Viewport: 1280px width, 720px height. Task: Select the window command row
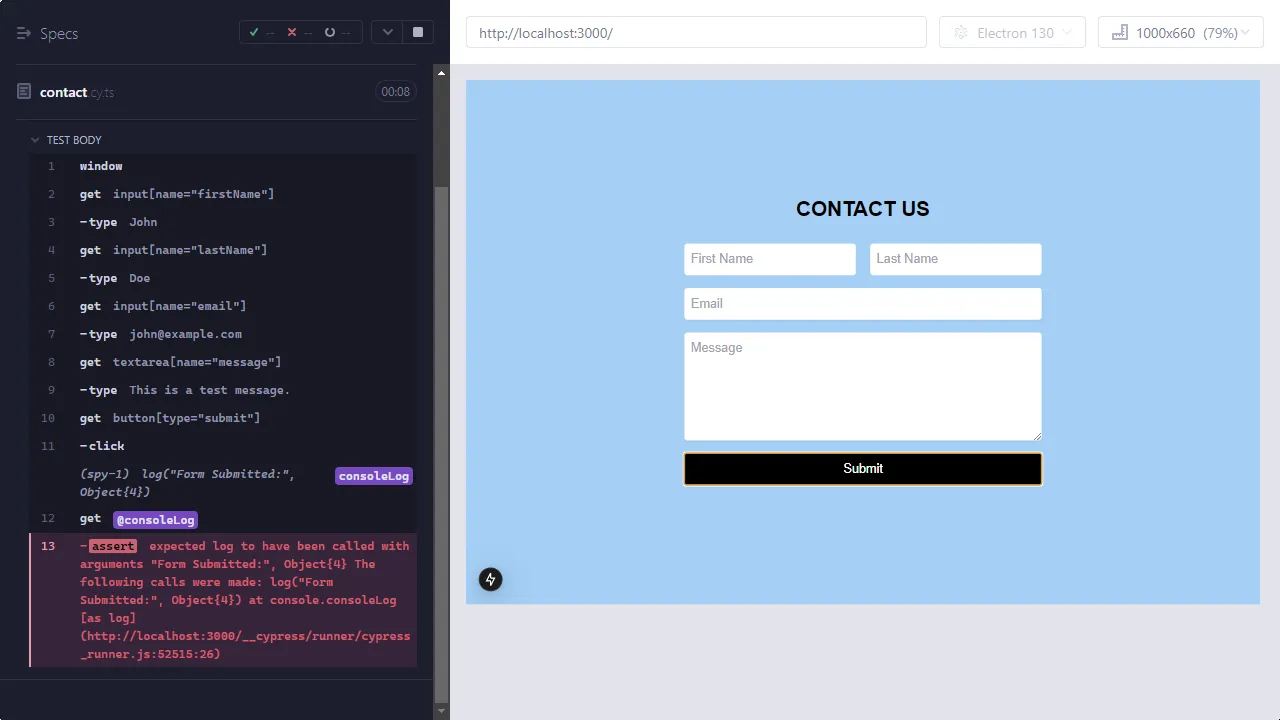(224, 166)
